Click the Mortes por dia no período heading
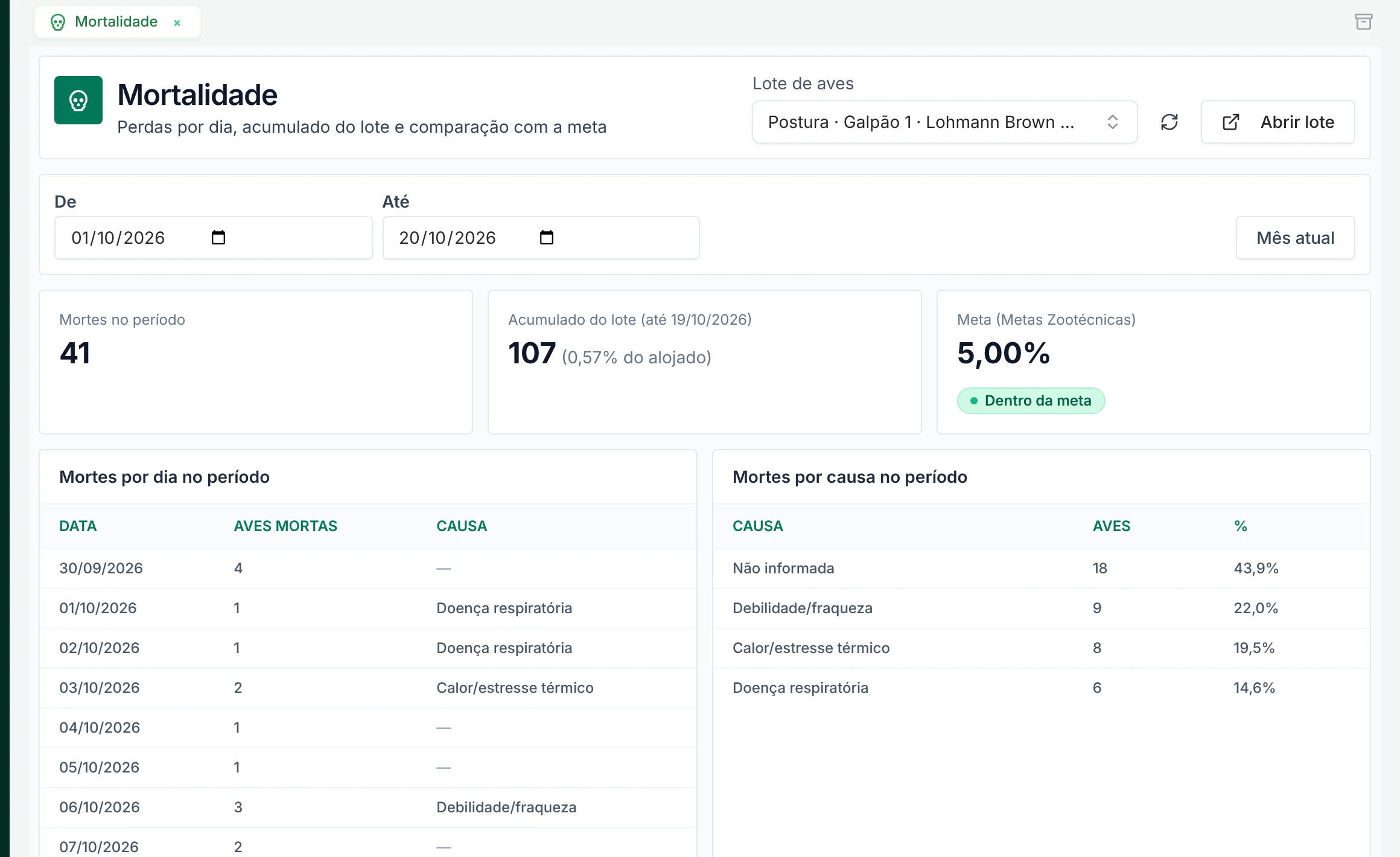The image size is (1400, 857). [164, 477]
